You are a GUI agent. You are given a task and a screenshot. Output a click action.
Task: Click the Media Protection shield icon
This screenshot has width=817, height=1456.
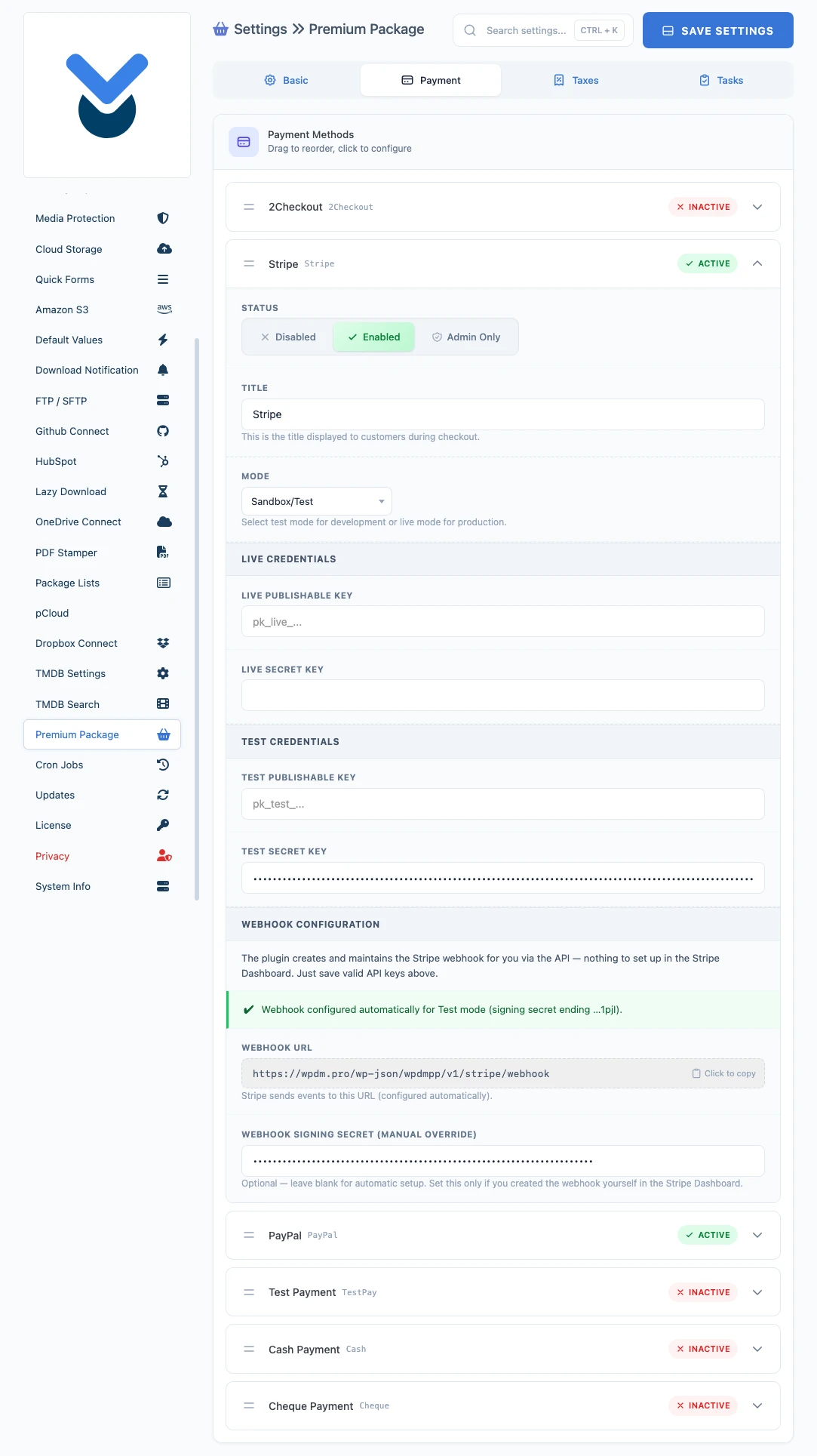[163, 218]
